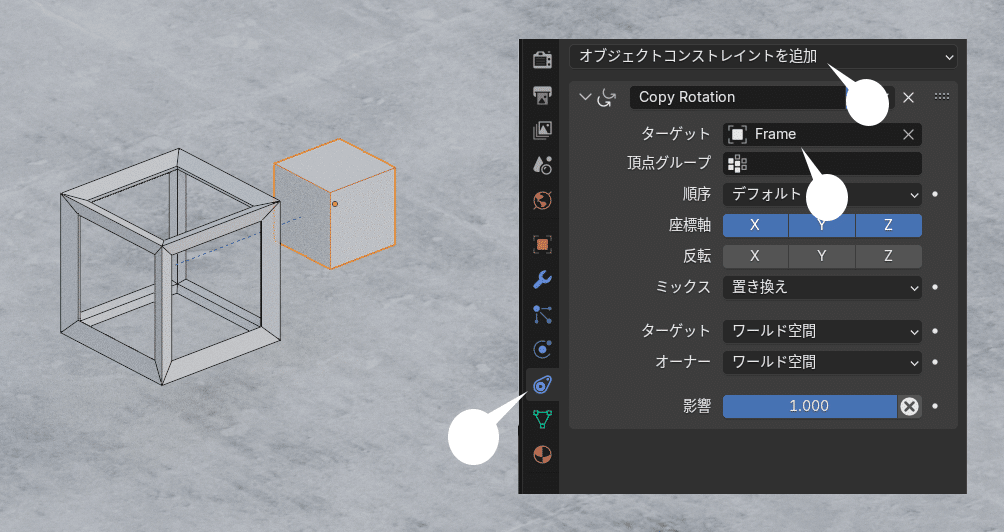Open the ミックス 置き換え dropdown
Viewport: 1004px width, 532px height.
tap(822, 287)
